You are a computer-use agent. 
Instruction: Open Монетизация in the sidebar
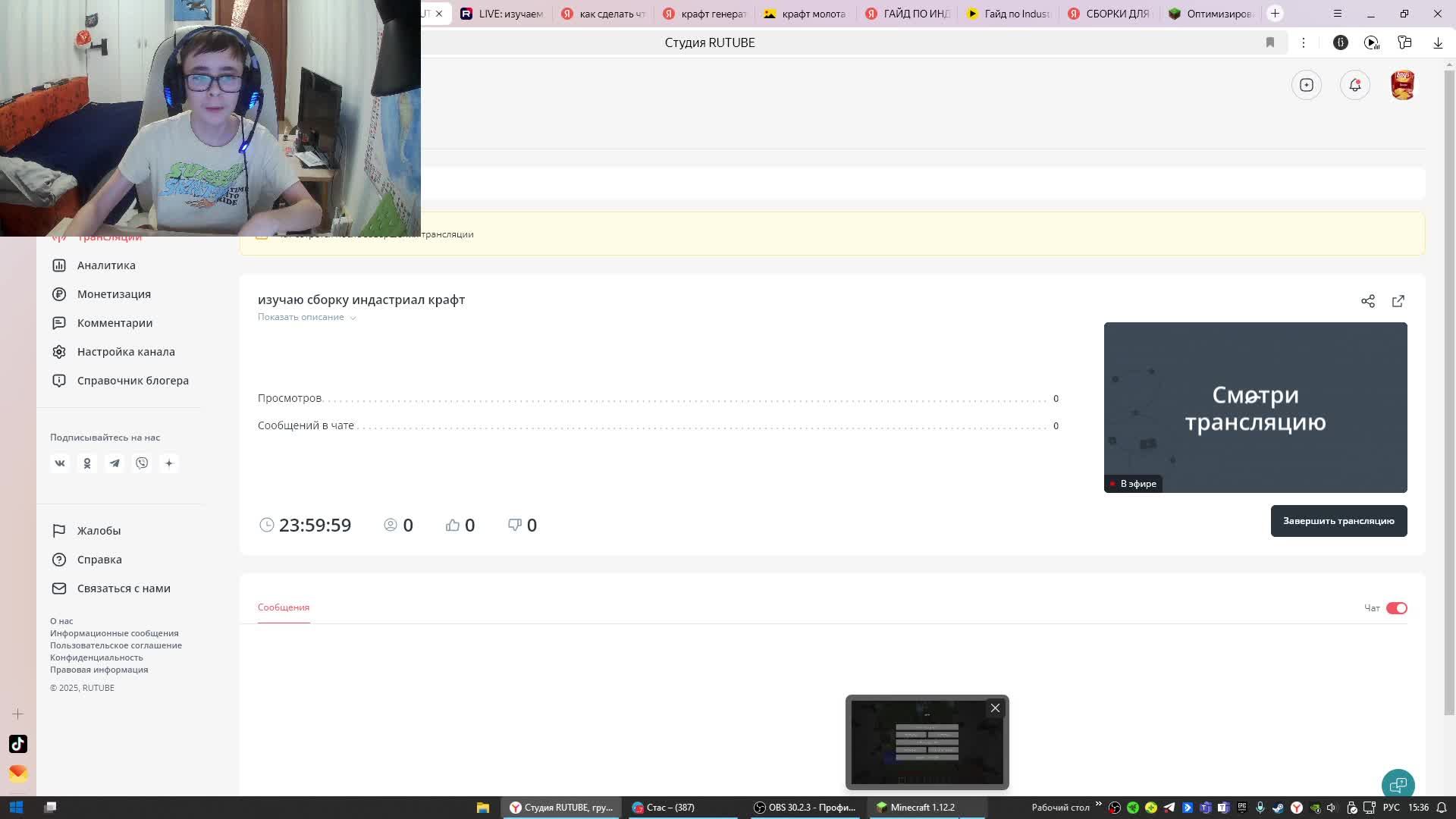pos(114,294)
